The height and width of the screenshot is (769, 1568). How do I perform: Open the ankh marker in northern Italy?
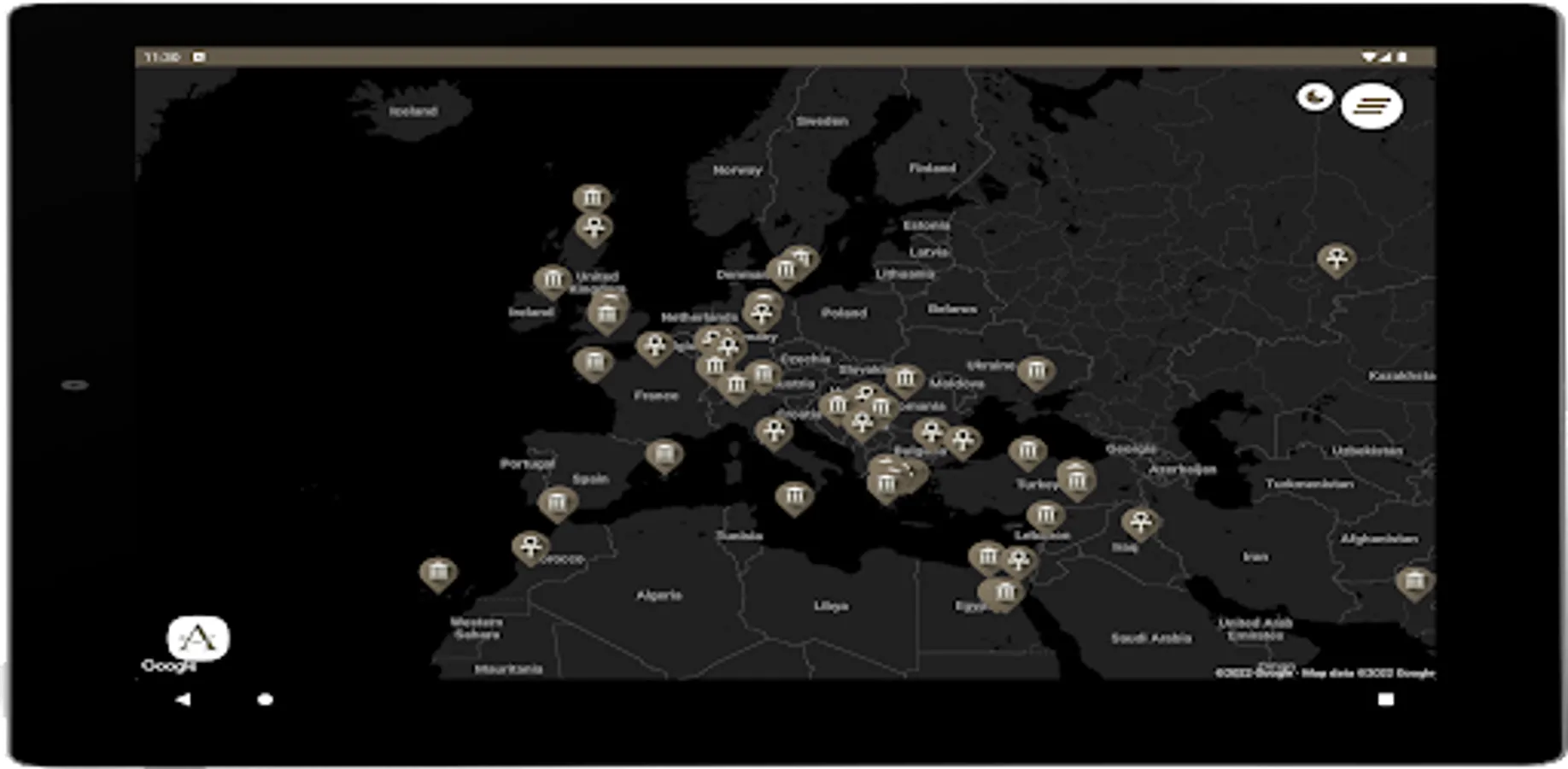pos(774,432)
